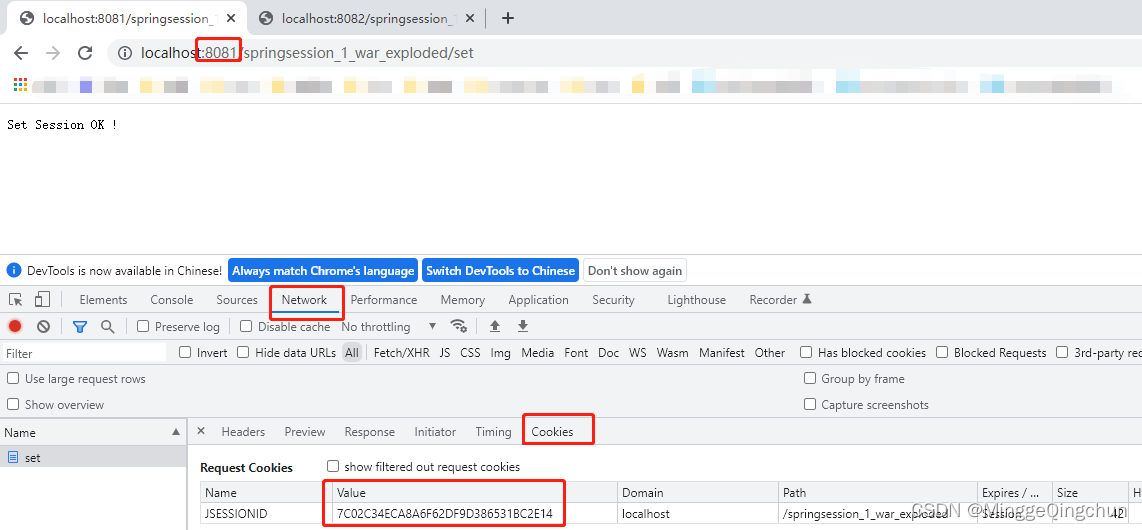Tick the Hide data URLs checkbox
Screen dimensions: 1142x530
tap(243, 352)
